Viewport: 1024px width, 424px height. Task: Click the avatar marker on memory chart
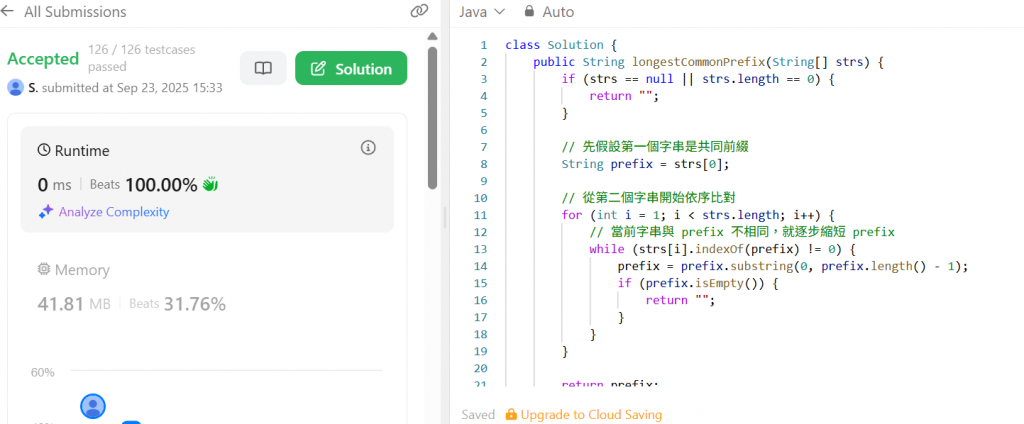coord(93,406)
